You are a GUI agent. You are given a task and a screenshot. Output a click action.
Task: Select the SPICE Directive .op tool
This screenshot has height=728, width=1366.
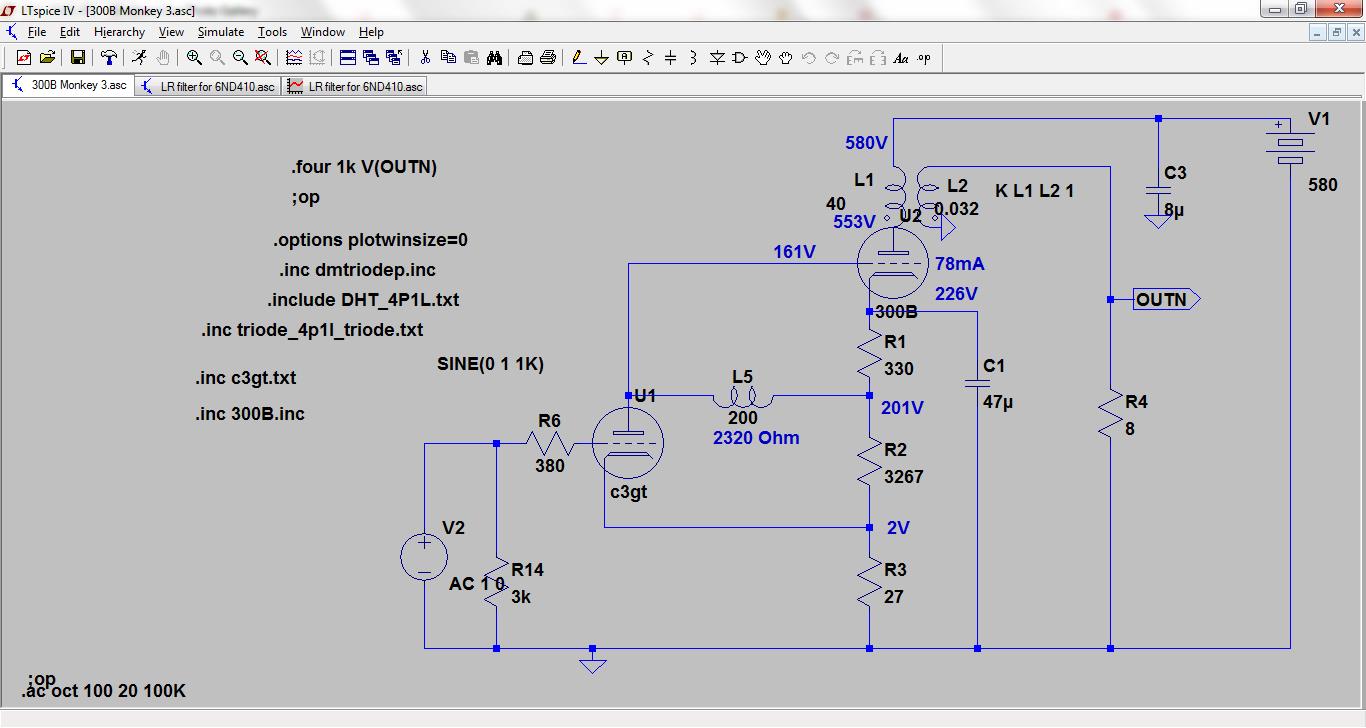point(924,58)
